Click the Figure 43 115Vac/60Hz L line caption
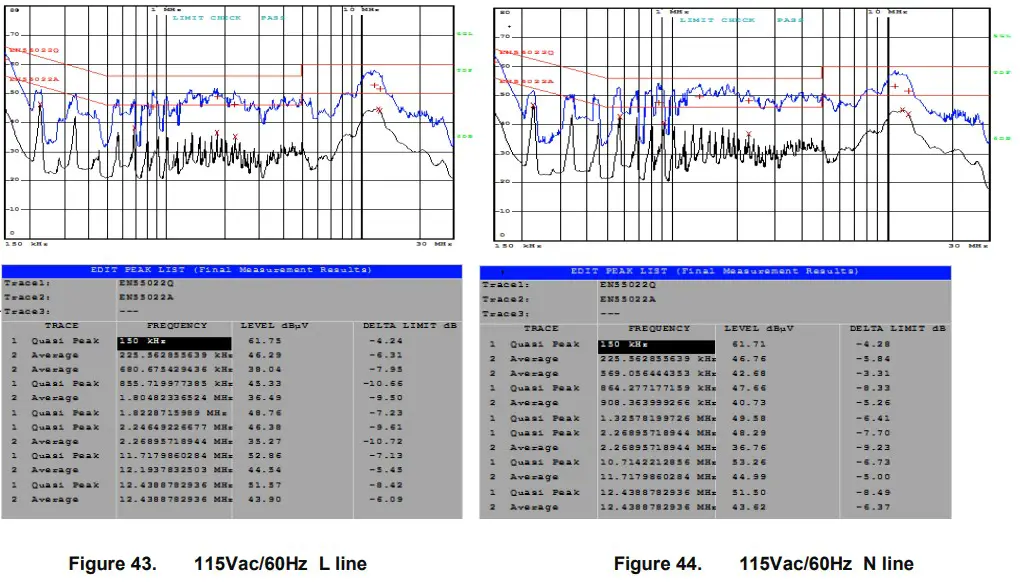This screenshot has width=1021, height=586. pos(217,563)
